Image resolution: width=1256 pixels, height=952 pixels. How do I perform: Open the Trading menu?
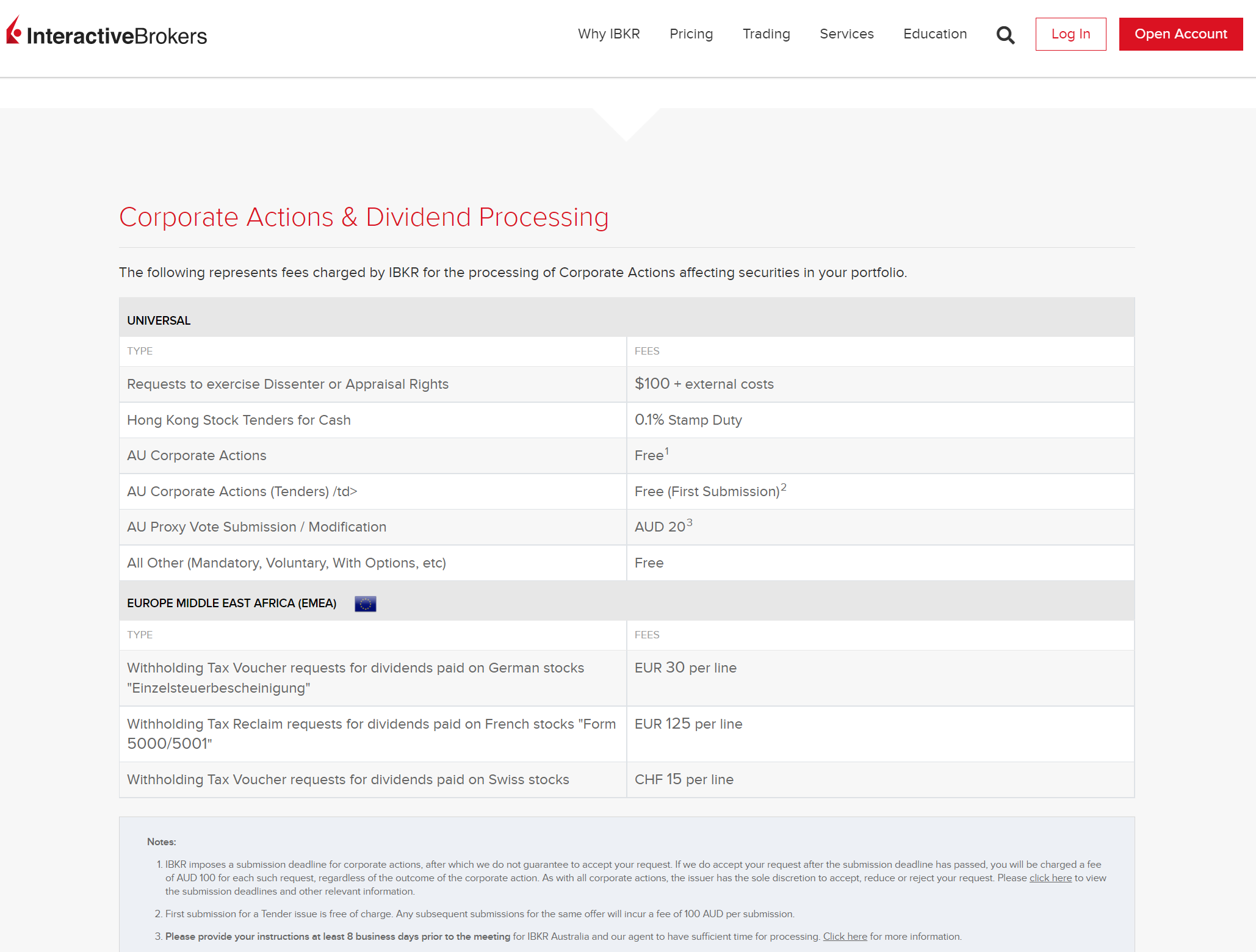(x=766, y=34)
